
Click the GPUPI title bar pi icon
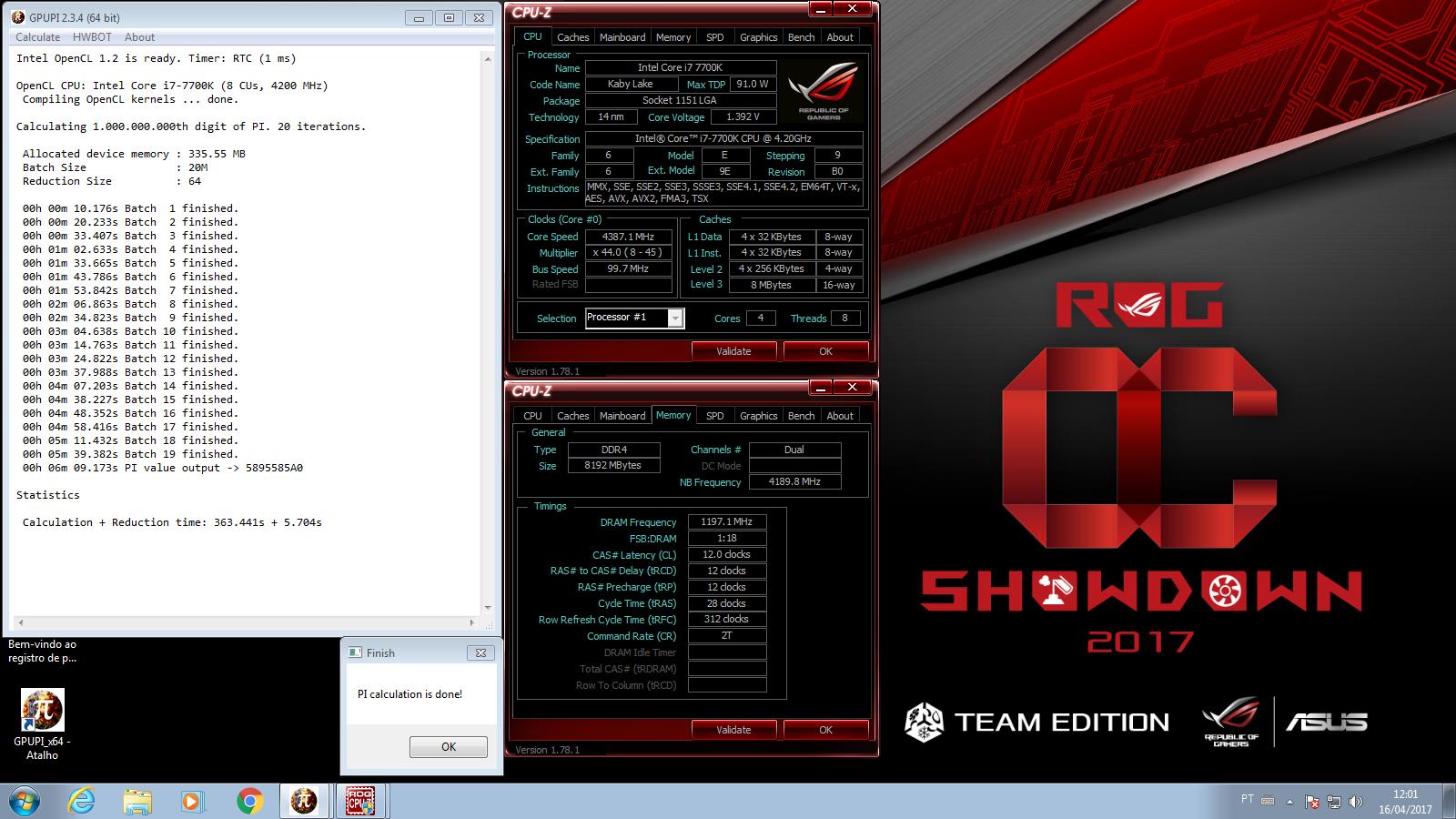pyautogui.click(x=18, y=16)
